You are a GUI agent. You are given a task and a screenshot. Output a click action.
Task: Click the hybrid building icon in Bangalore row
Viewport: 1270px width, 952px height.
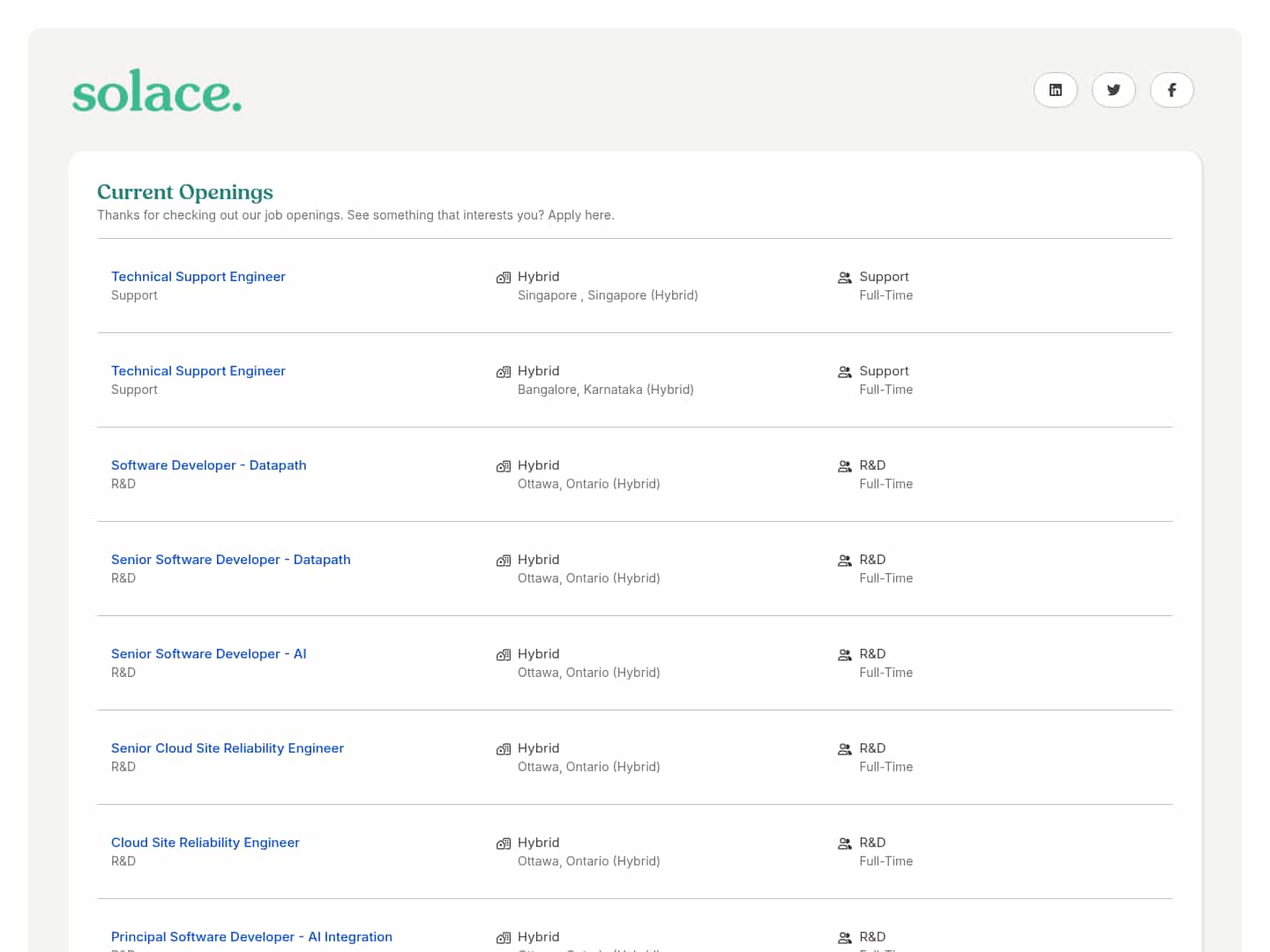pos(504,372)
